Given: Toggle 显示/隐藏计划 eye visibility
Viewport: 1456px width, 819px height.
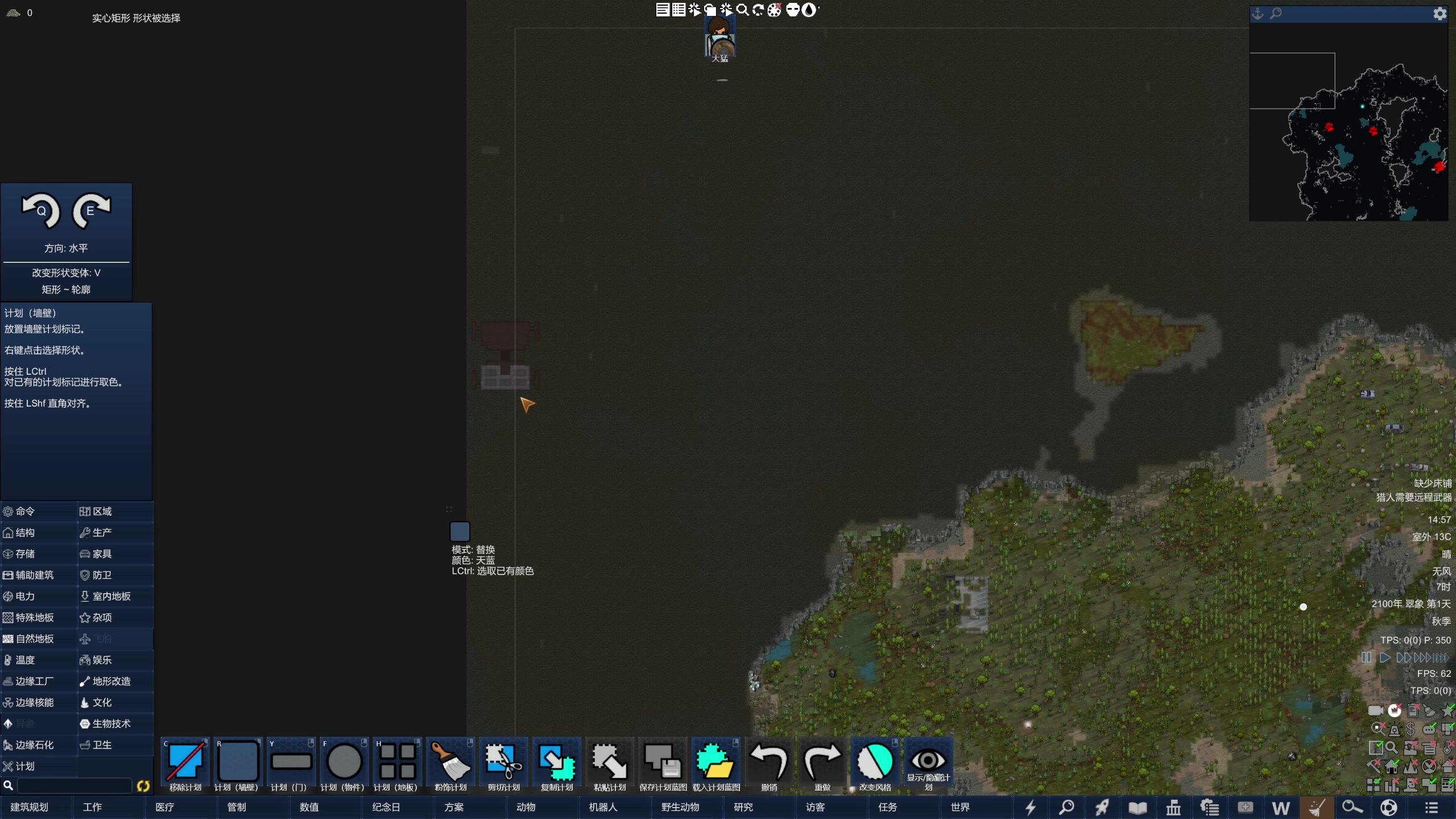Looking at the screenshot, I should pyautogui.click(x=928, y=765).
